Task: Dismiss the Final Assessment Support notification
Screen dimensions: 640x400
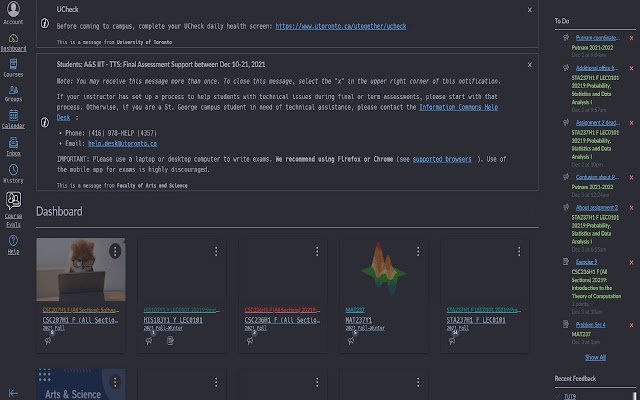Action: click(529, 64)
